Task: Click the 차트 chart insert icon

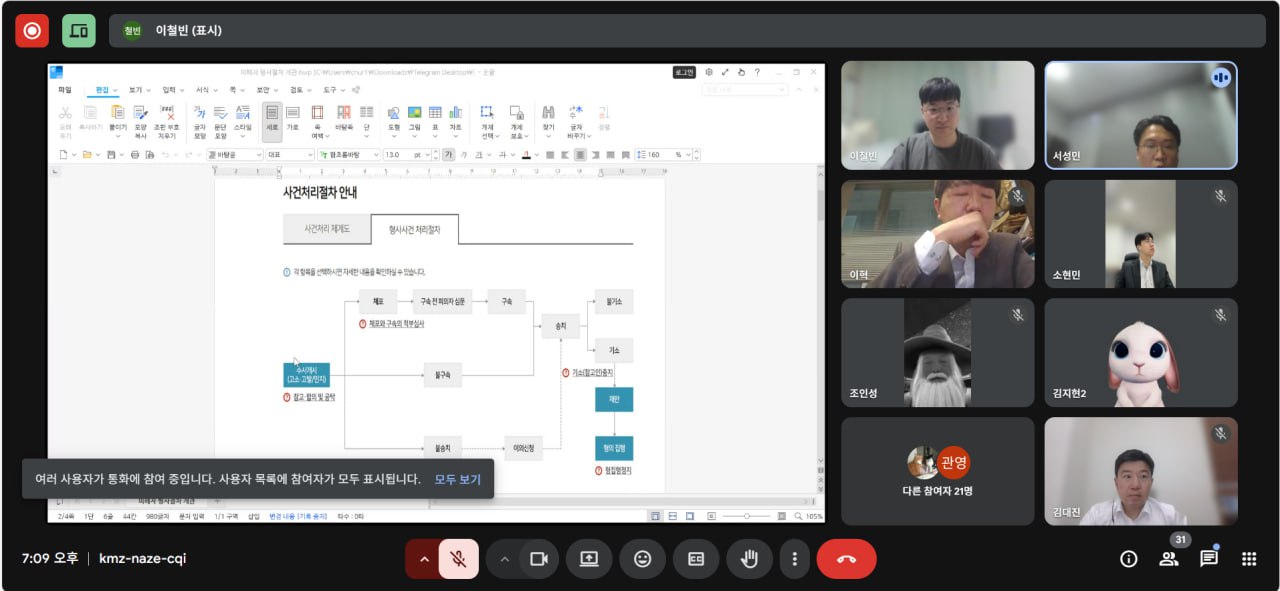Action: pyautogui.click(x=456, y=119)
